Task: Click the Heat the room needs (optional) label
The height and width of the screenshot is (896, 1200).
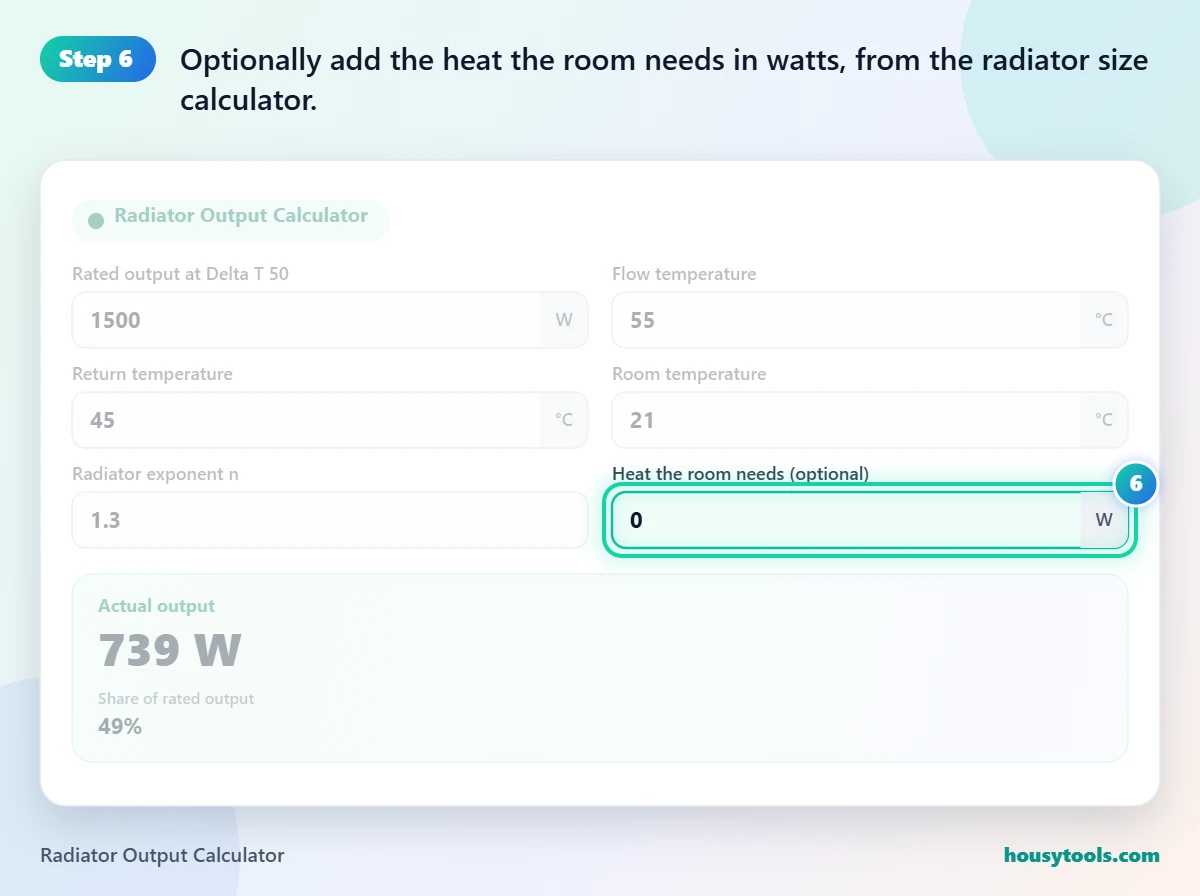Action: pyautogui.click(x=740, y=474)
